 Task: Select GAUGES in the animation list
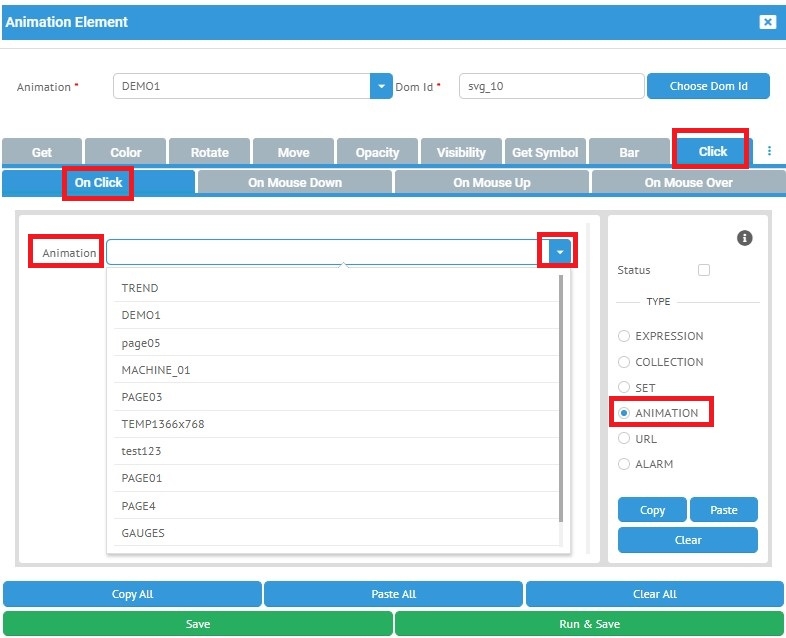(x=143, y=533)
